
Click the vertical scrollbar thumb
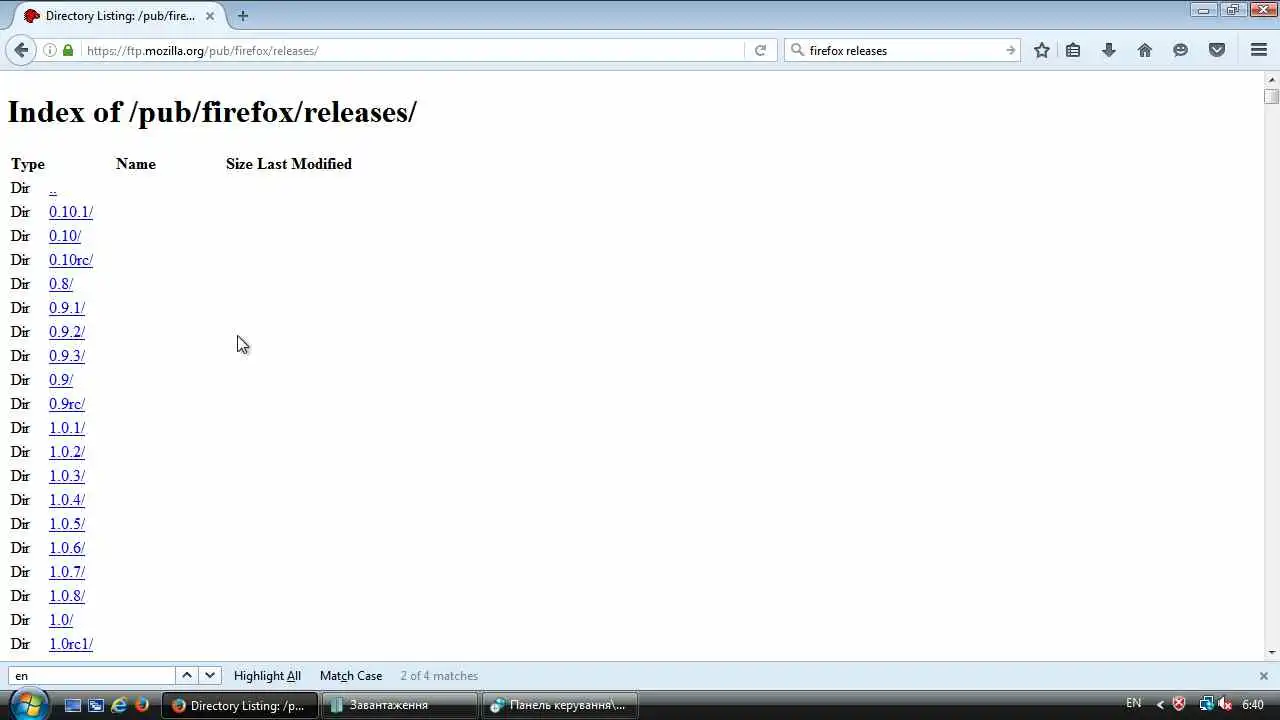[x=1271, y=96]
